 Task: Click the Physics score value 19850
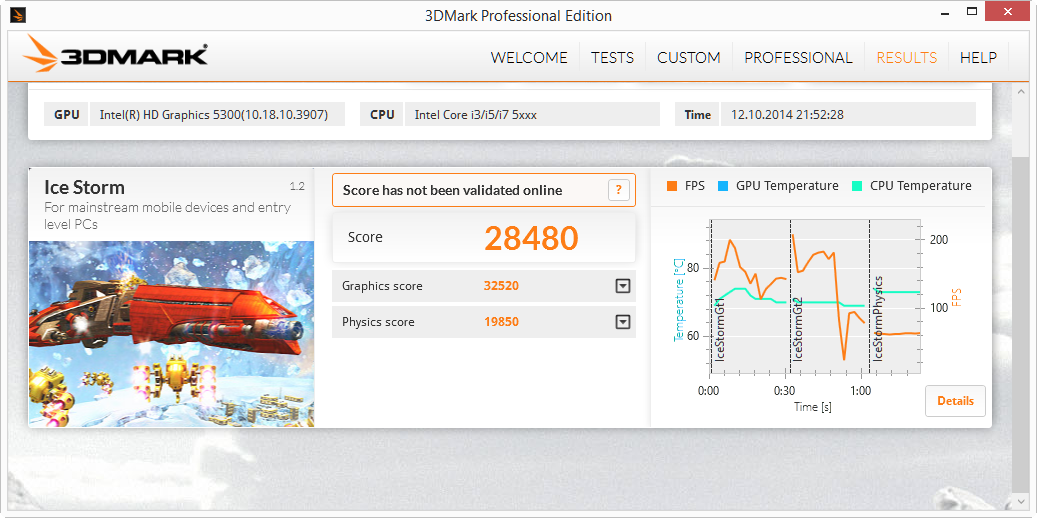(x=501, y=322)
